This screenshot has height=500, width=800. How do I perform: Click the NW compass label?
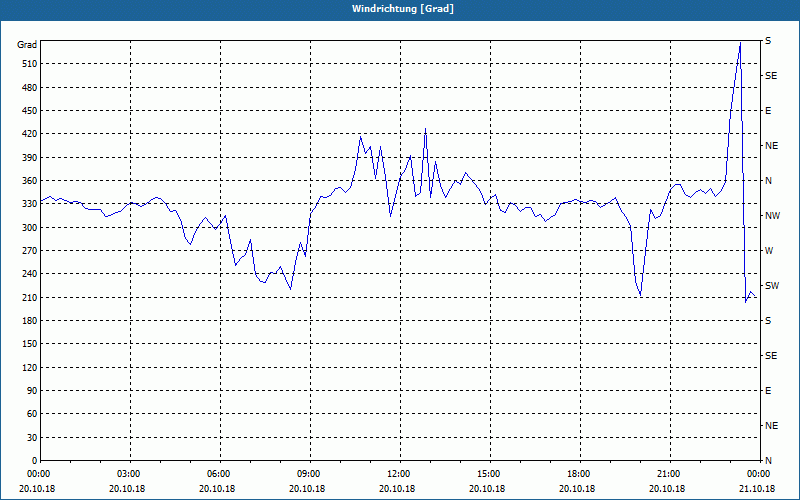pos(772,216)
